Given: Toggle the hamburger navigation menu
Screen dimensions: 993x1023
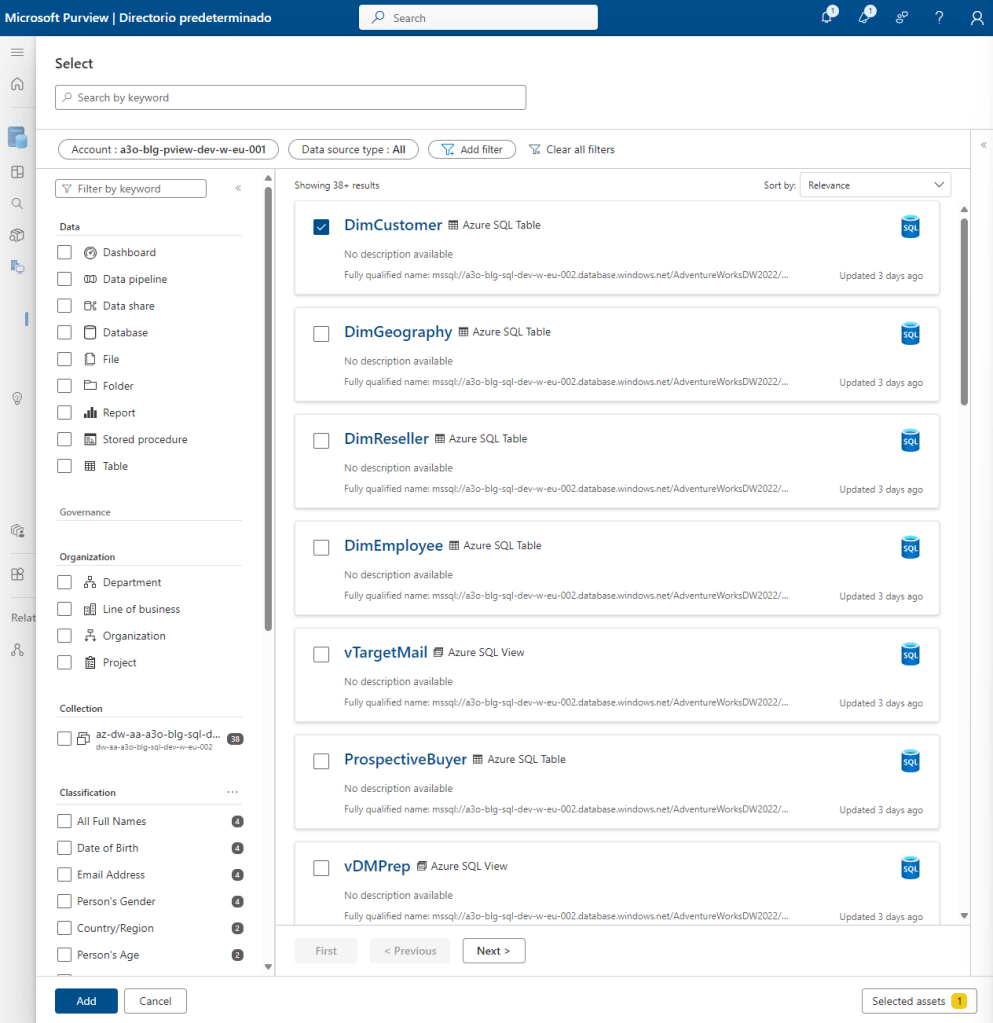Looking at the screenshot, I should click(x=17, y=52).
